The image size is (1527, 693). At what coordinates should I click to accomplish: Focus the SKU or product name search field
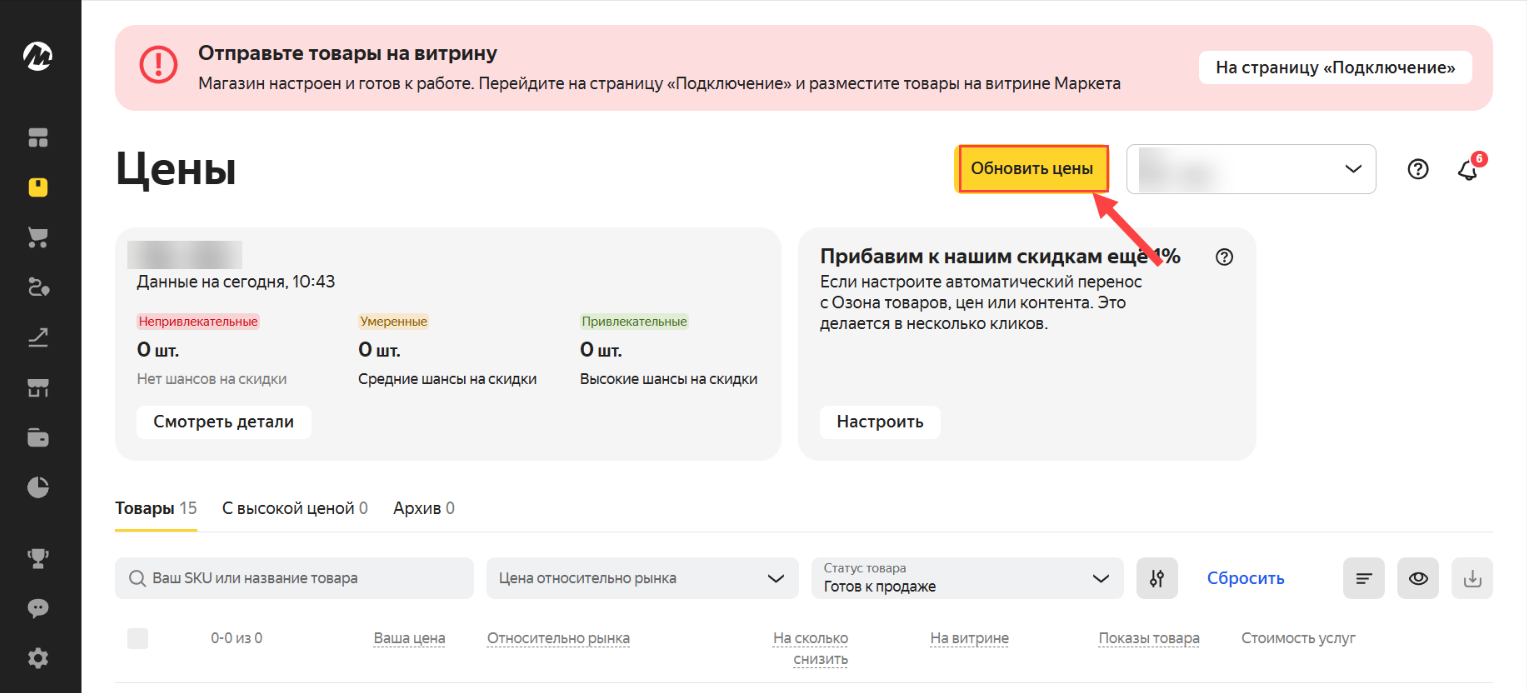tap(294, 578)
